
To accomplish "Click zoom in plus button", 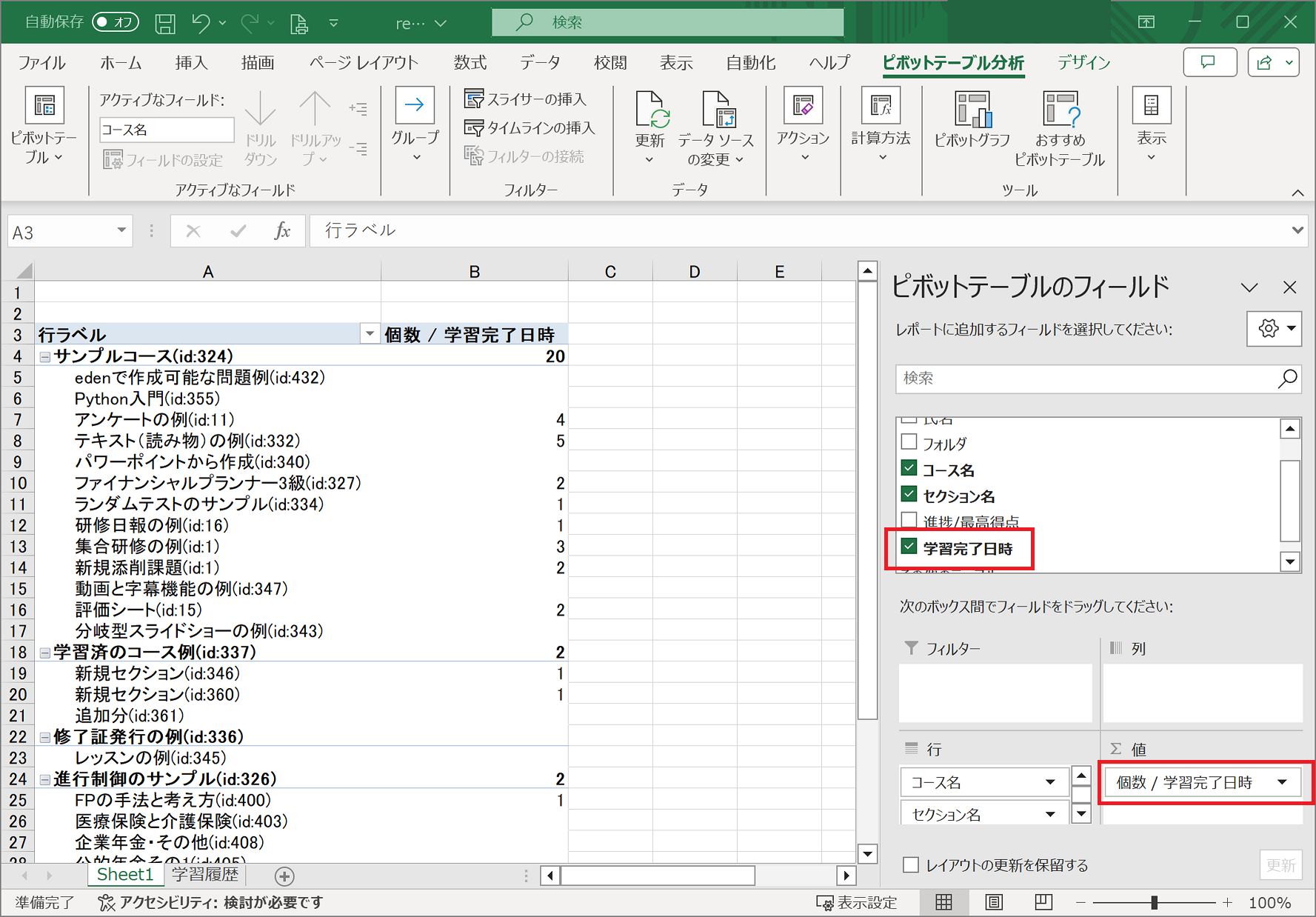I will pos(1227,902).
